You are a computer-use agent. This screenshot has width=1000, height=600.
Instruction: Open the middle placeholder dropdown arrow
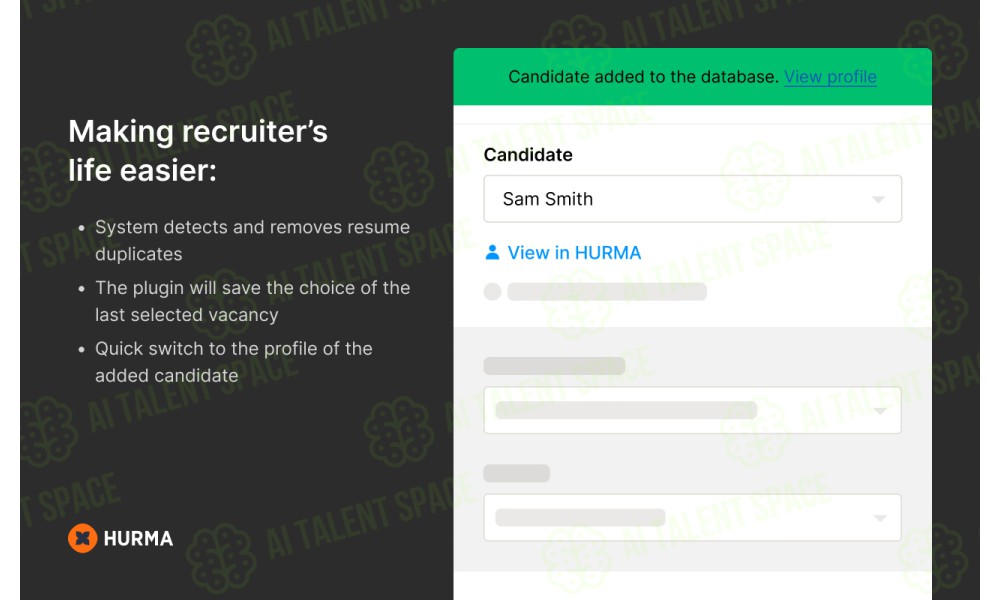click(879, 411)
